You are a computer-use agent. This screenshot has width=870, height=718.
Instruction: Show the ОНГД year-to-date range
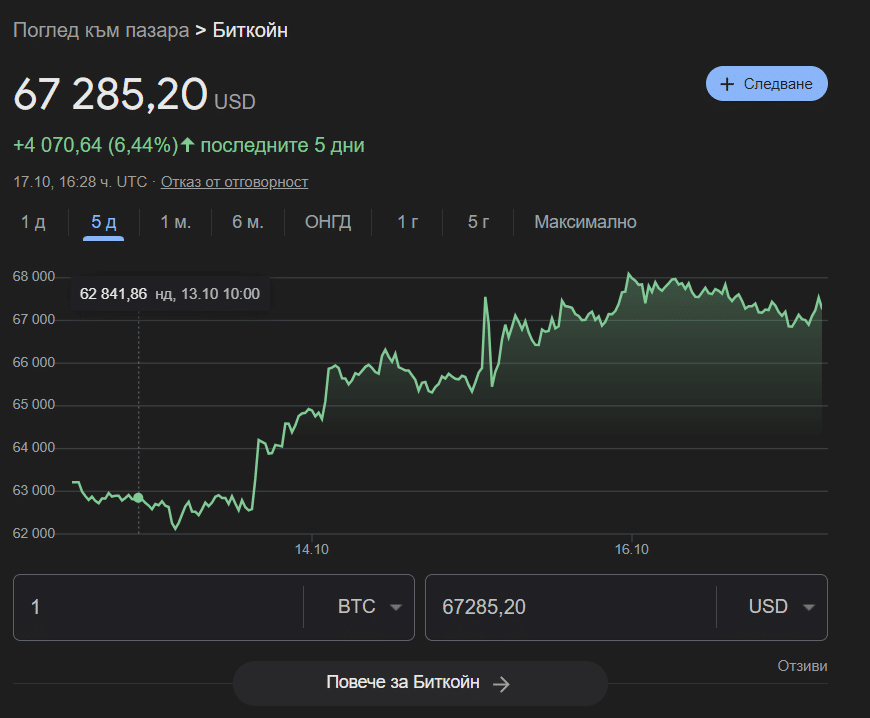click(x=328, y=222)
